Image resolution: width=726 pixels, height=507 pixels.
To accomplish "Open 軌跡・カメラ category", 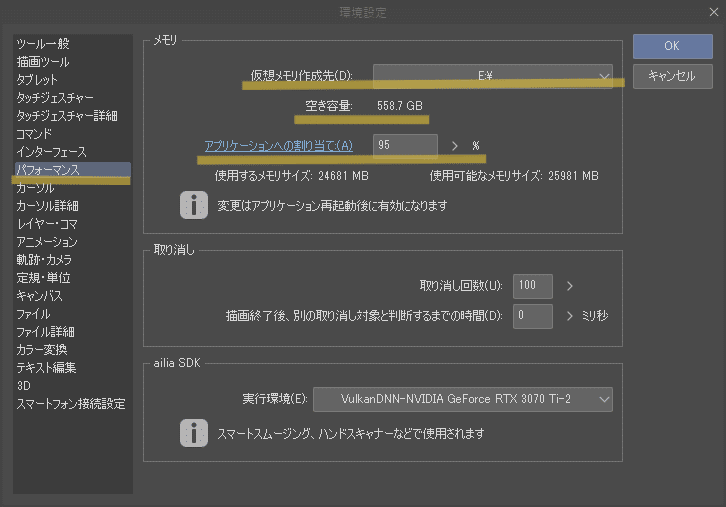I will 44,260.
